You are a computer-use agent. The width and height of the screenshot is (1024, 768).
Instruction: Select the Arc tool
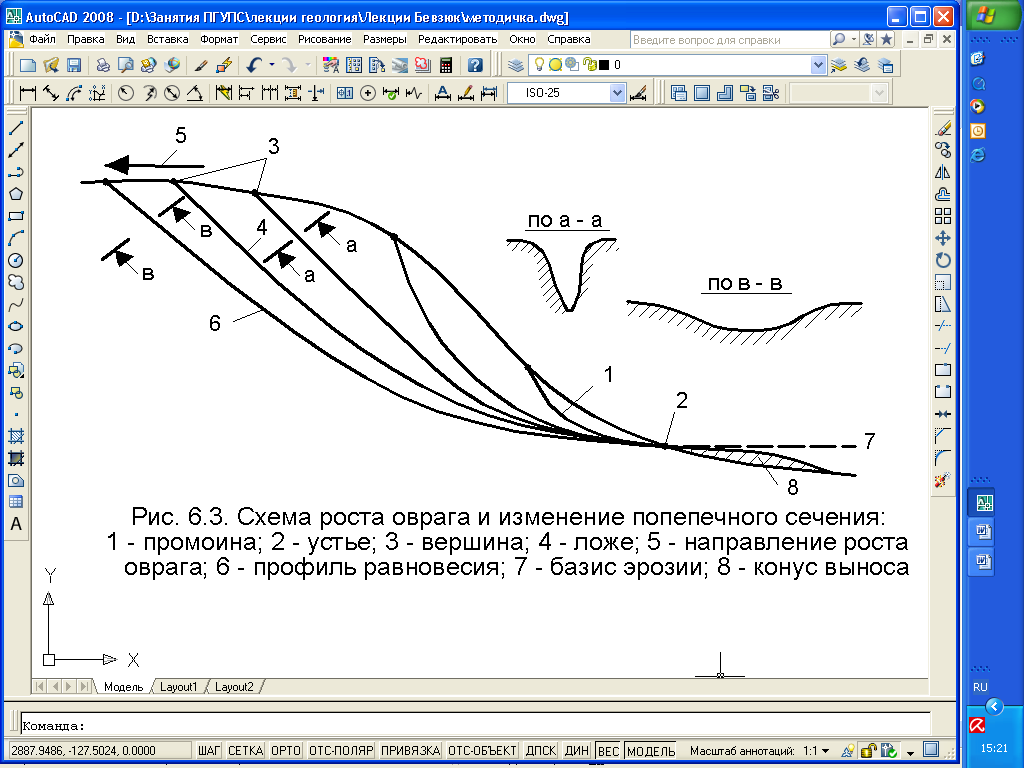coord(16,238)
